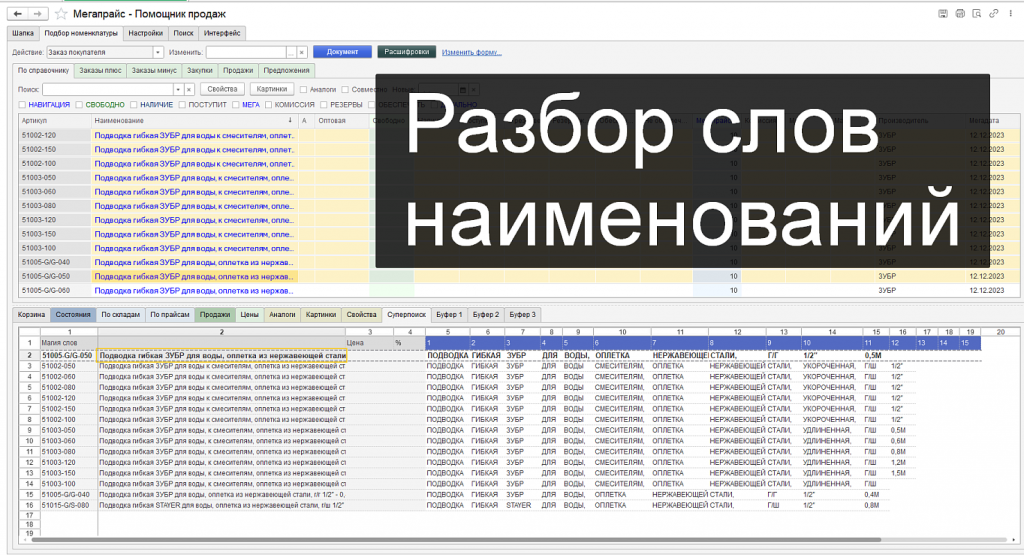Open the upper Продажи tab
This screenshot has height=555, width=1024.
pyautogui.click(x=238, y=71)
